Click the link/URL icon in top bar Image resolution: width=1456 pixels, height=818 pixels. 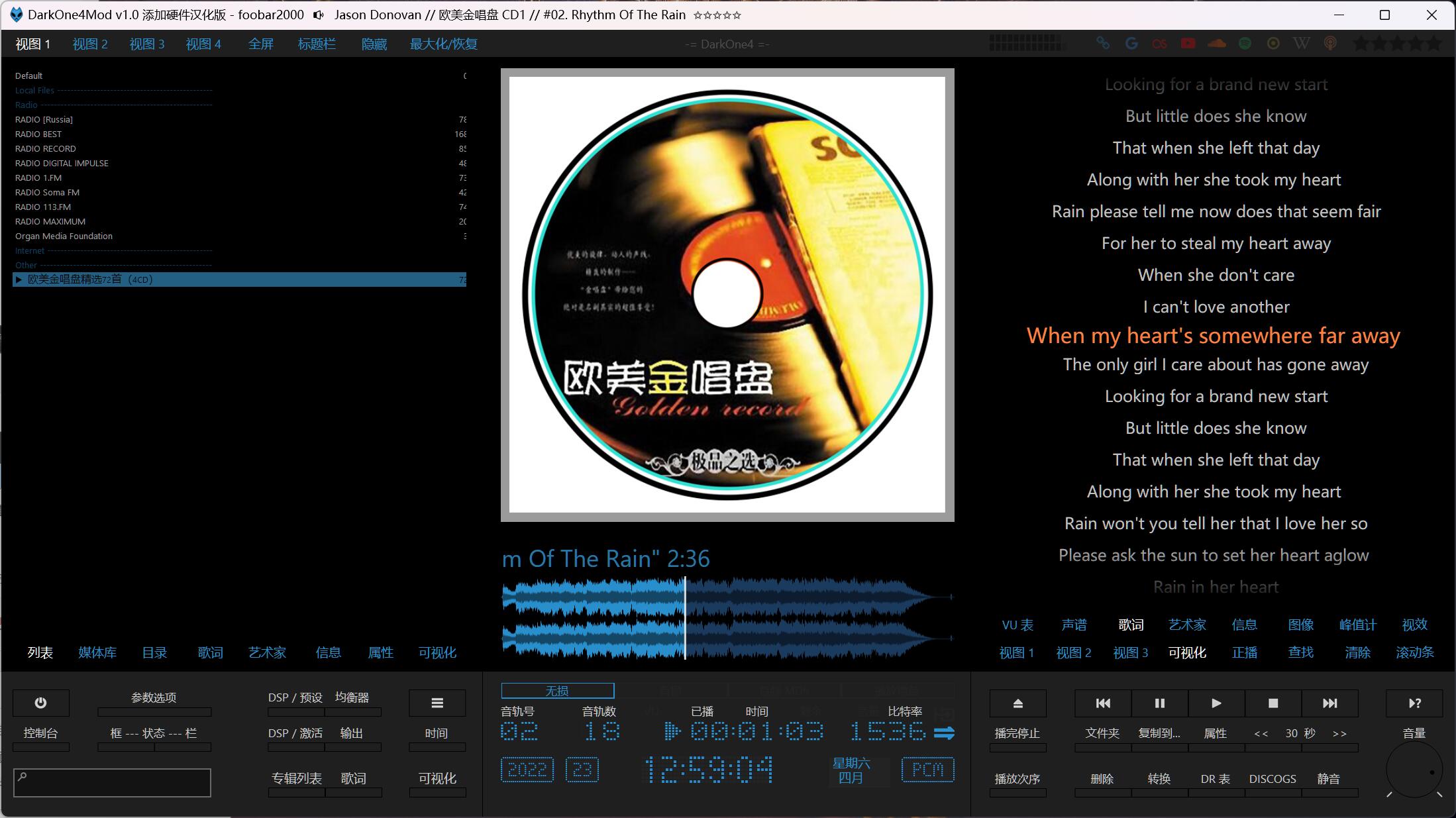(1103, 44)
